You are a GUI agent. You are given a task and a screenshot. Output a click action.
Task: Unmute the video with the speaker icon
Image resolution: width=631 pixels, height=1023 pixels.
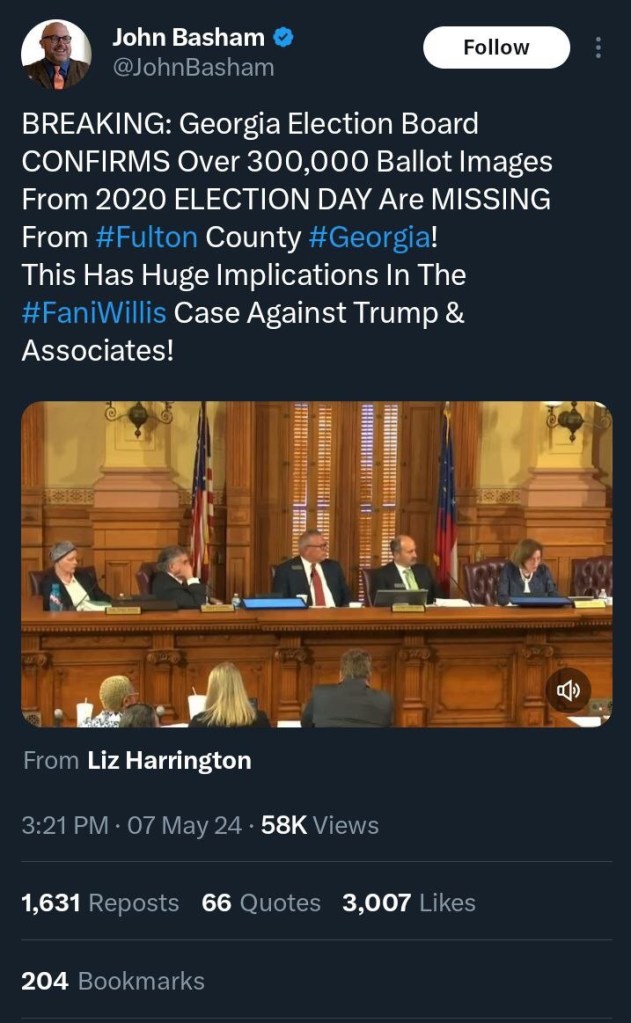pyautogui.click(x=566, y=689)
